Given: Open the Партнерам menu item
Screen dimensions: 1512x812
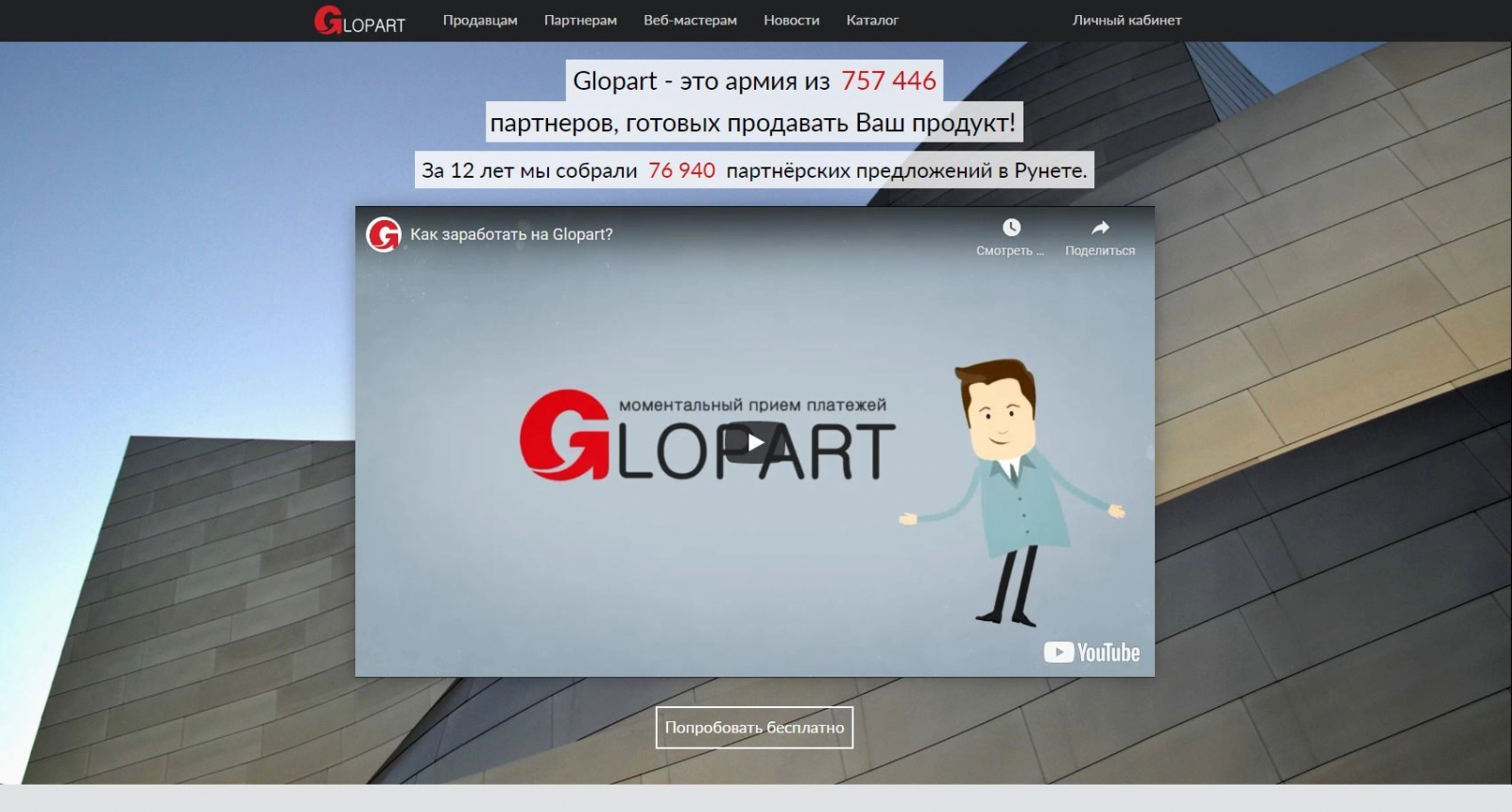Looking at the screenshot, I should (580, 20).
